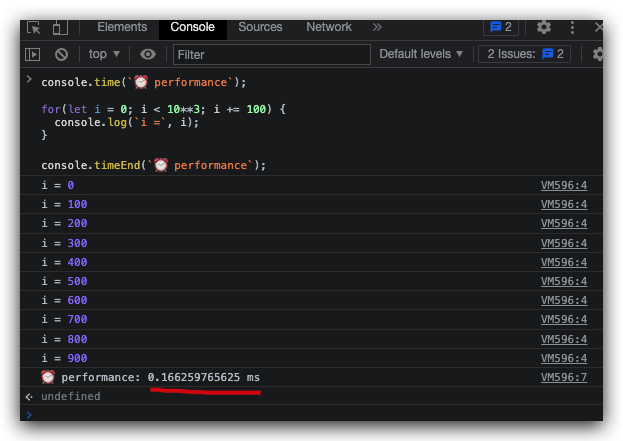Open DevTools settings gear in the tab bar

(544, 27)
